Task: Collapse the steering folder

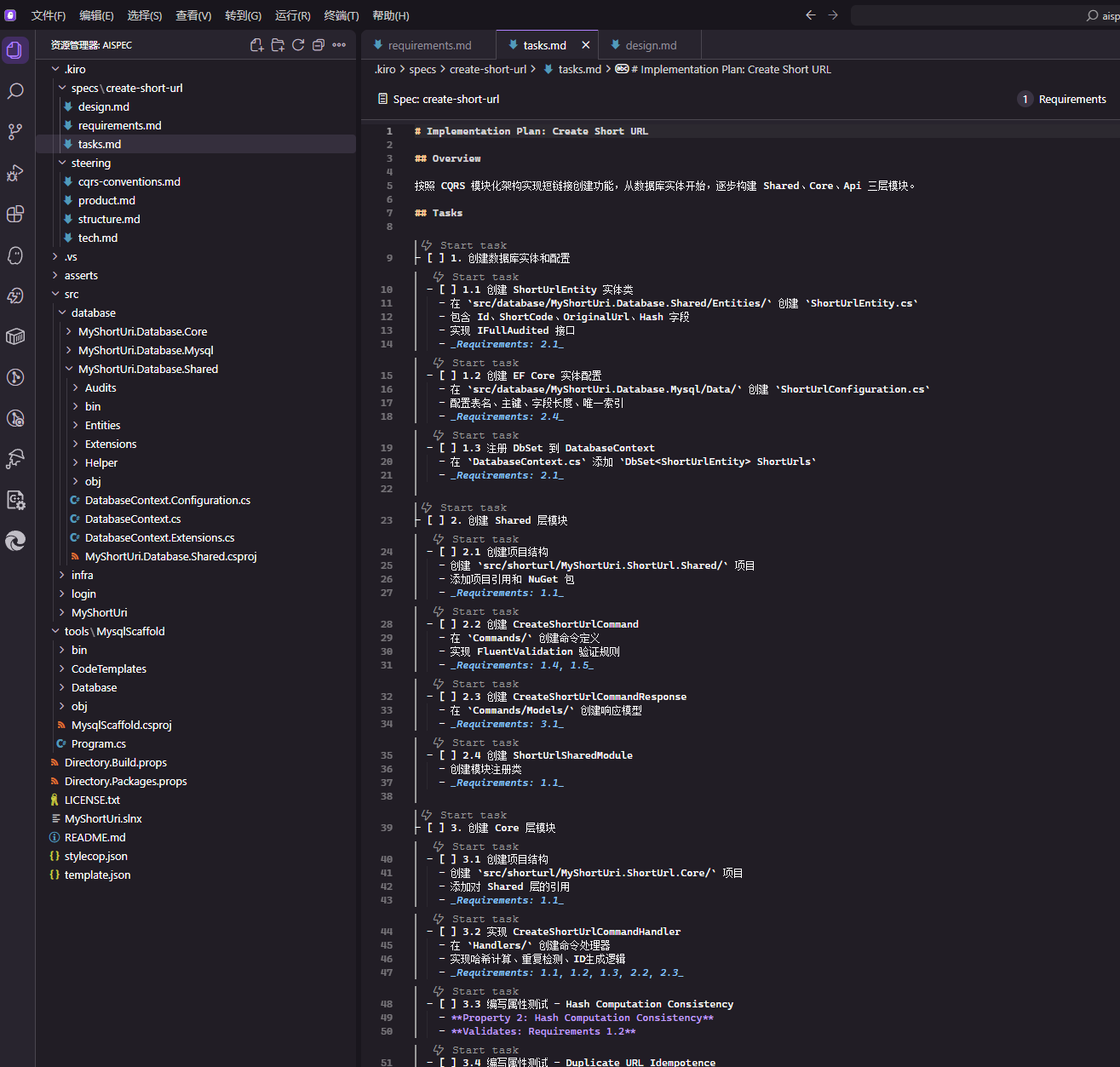Action: pos(90,163)
